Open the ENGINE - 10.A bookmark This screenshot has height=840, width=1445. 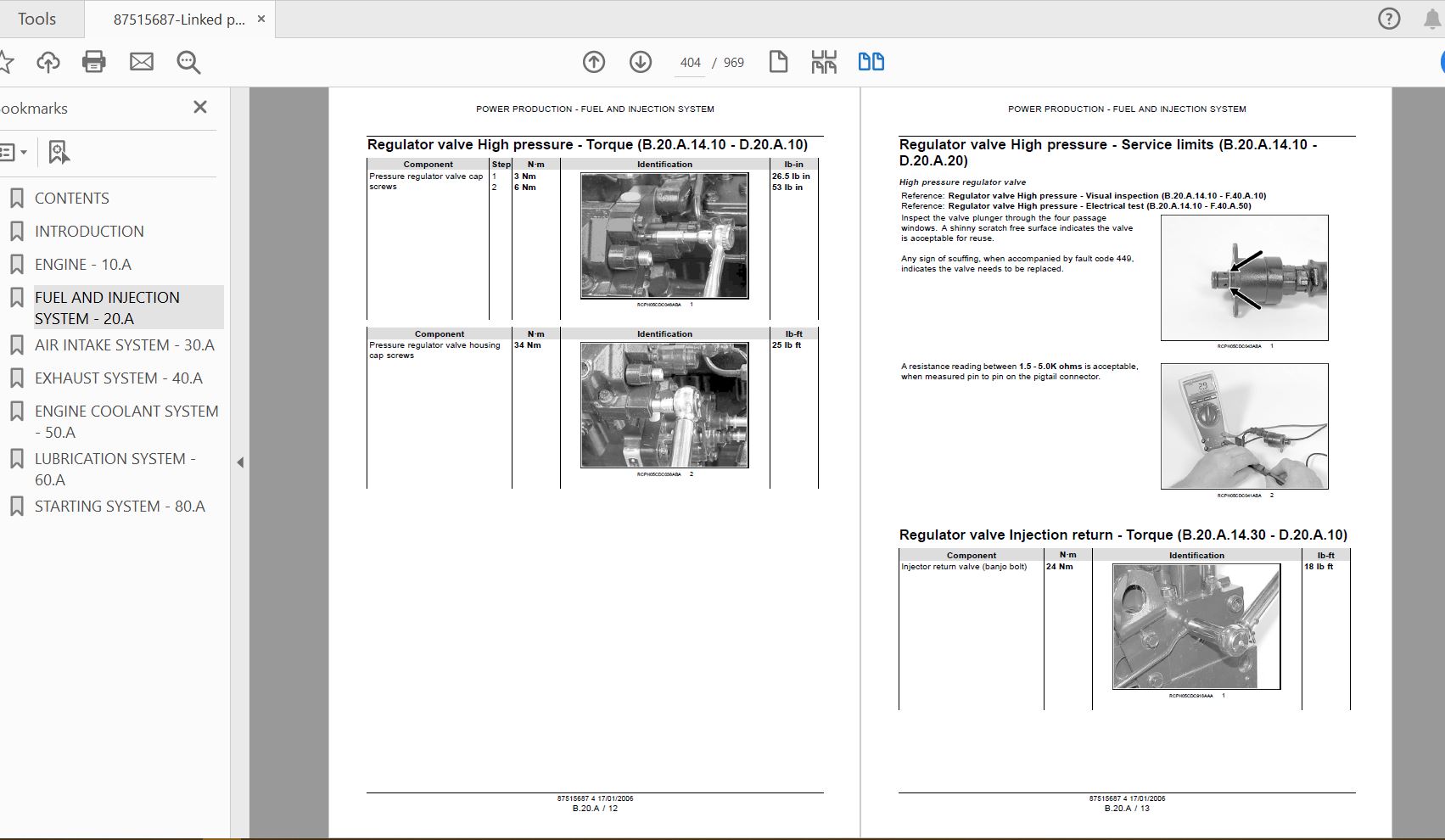83,265
